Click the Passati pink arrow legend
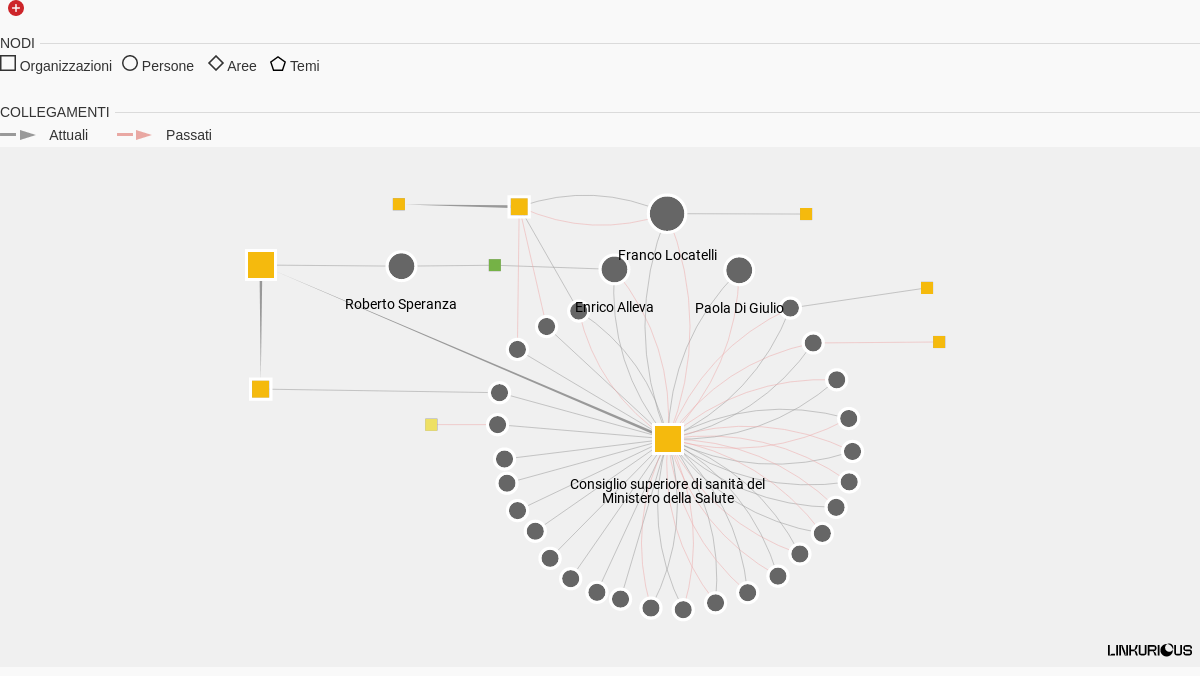The width and height of the screenshot is (1200, 676). [135, 134]
